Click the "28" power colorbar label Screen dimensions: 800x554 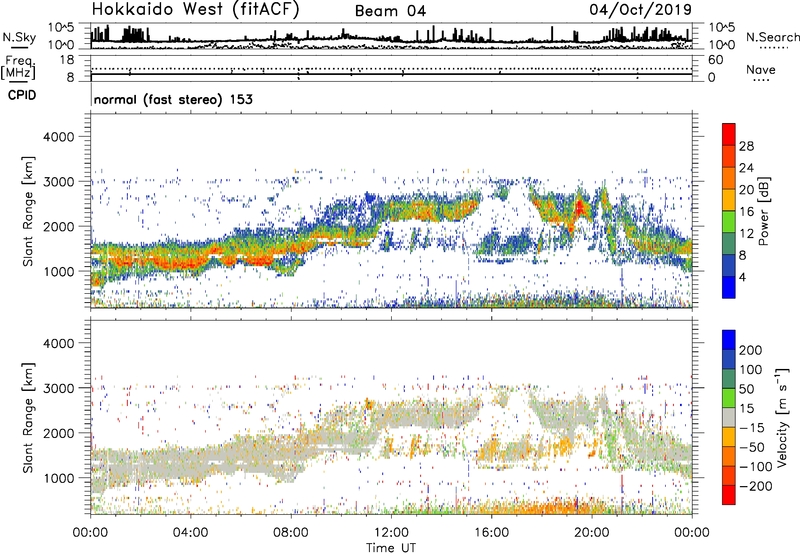pyautogui.click(x=746, y=146)
